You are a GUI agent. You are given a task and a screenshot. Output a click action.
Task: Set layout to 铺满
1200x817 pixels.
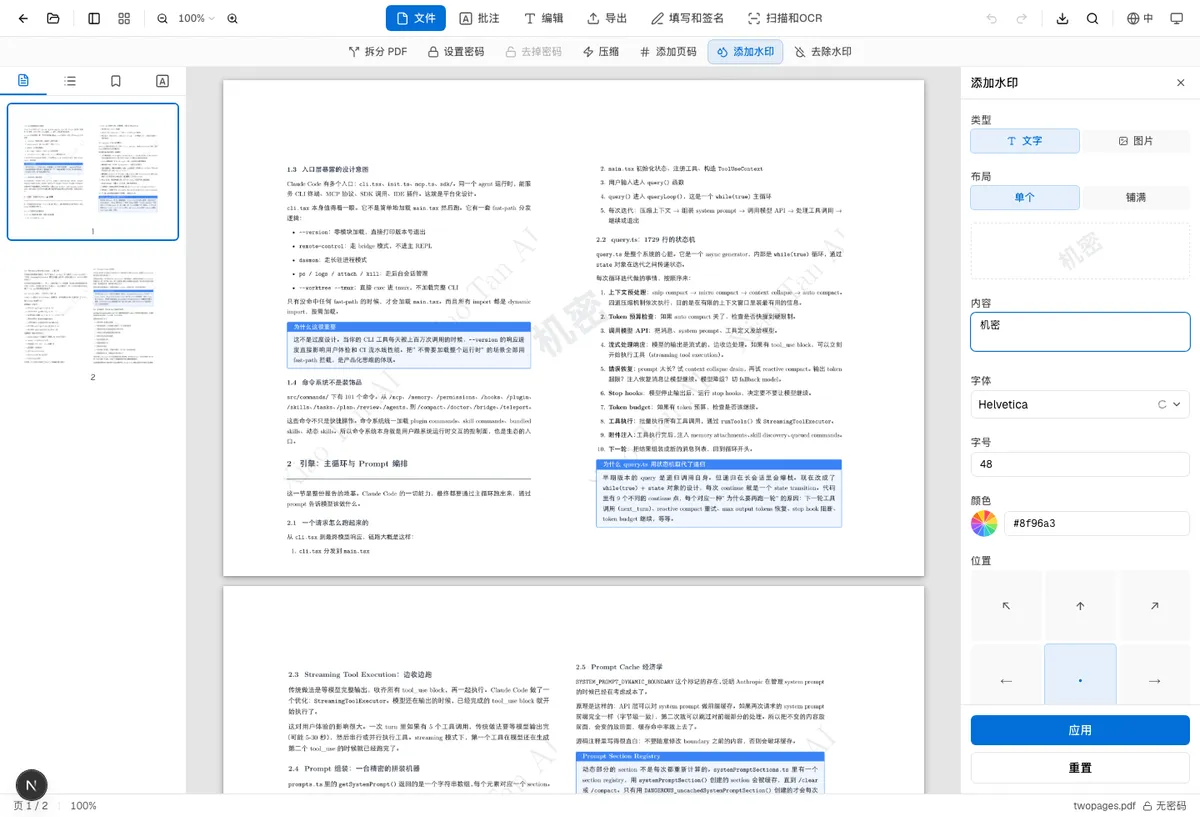coord(1135,197)
